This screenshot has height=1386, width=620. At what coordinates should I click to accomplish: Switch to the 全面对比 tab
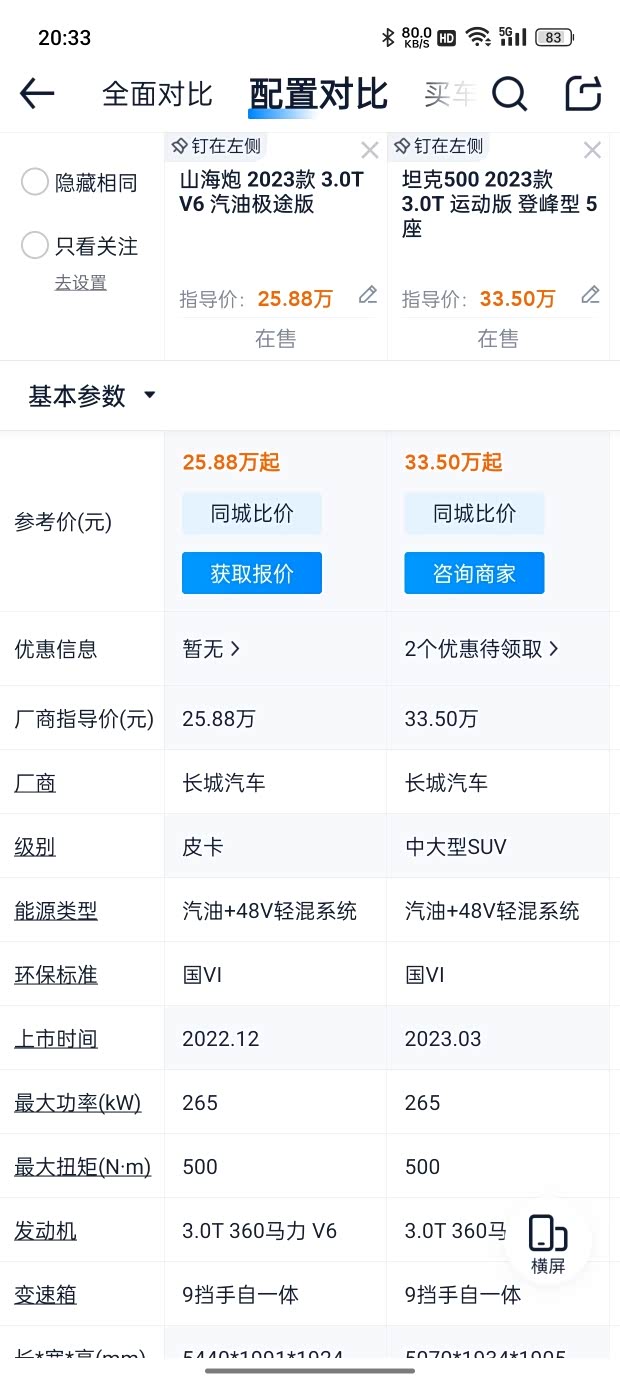157,94
